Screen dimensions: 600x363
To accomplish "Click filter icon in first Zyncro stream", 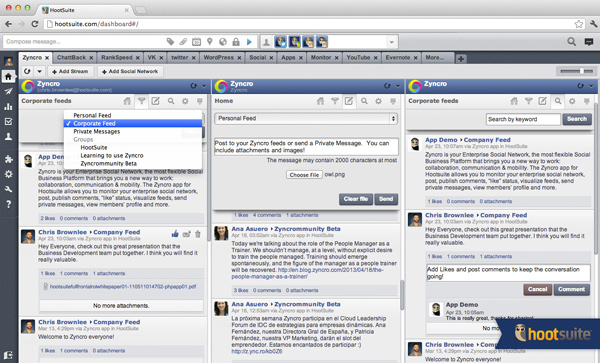I will click(x=142, y=101).
